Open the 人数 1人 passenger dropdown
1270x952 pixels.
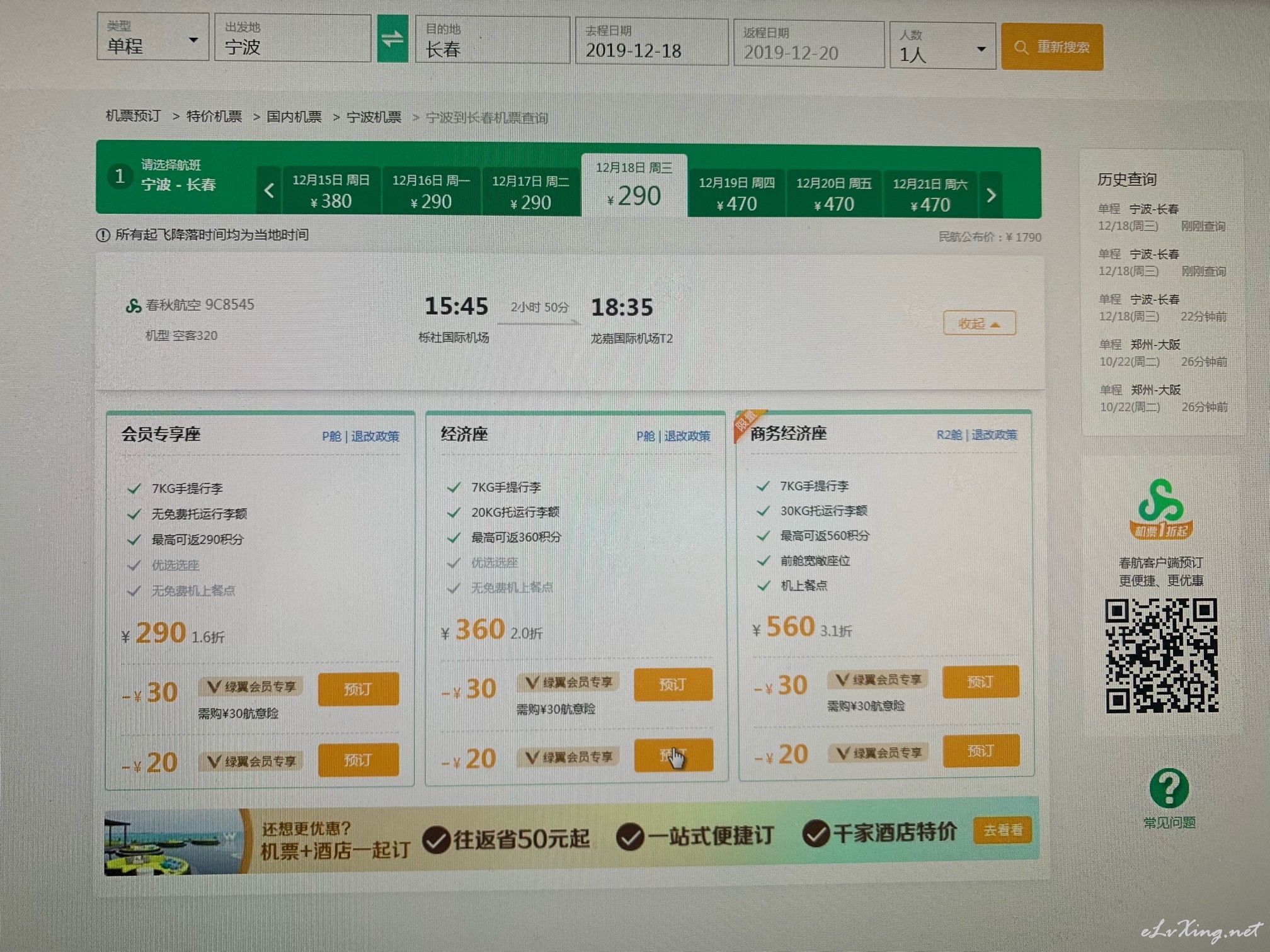pos(942,45)
